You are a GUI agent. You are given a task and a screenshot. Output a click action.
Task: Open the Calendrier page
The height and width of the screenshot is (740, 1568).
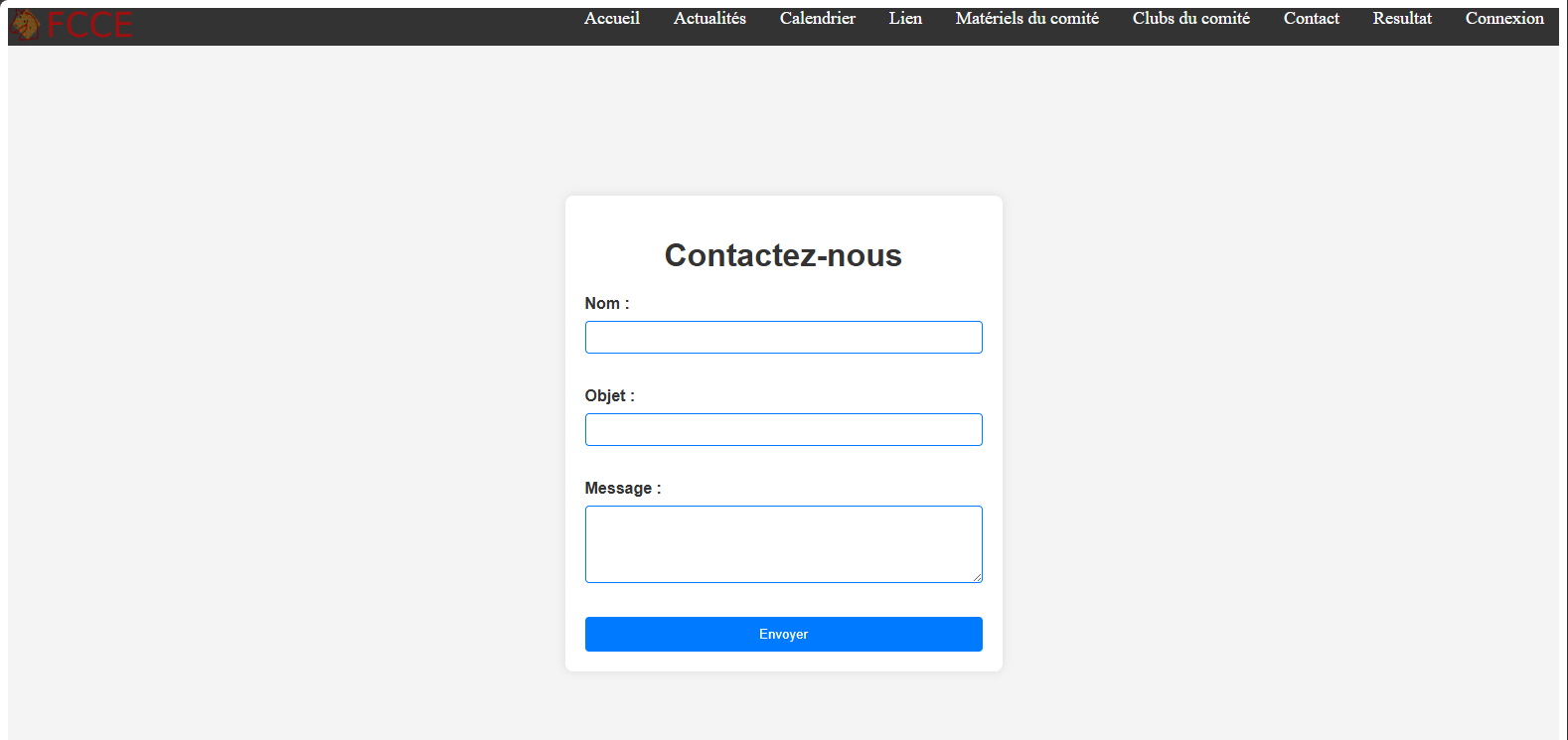click(817, 19)
